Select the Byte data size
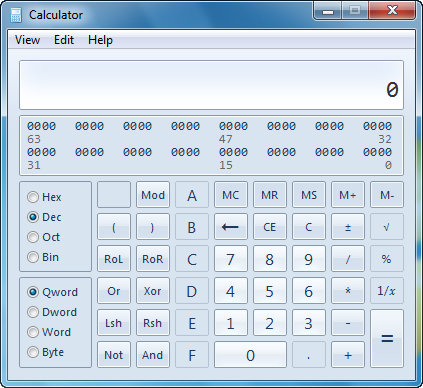423x388 pixels. (45, 352)
